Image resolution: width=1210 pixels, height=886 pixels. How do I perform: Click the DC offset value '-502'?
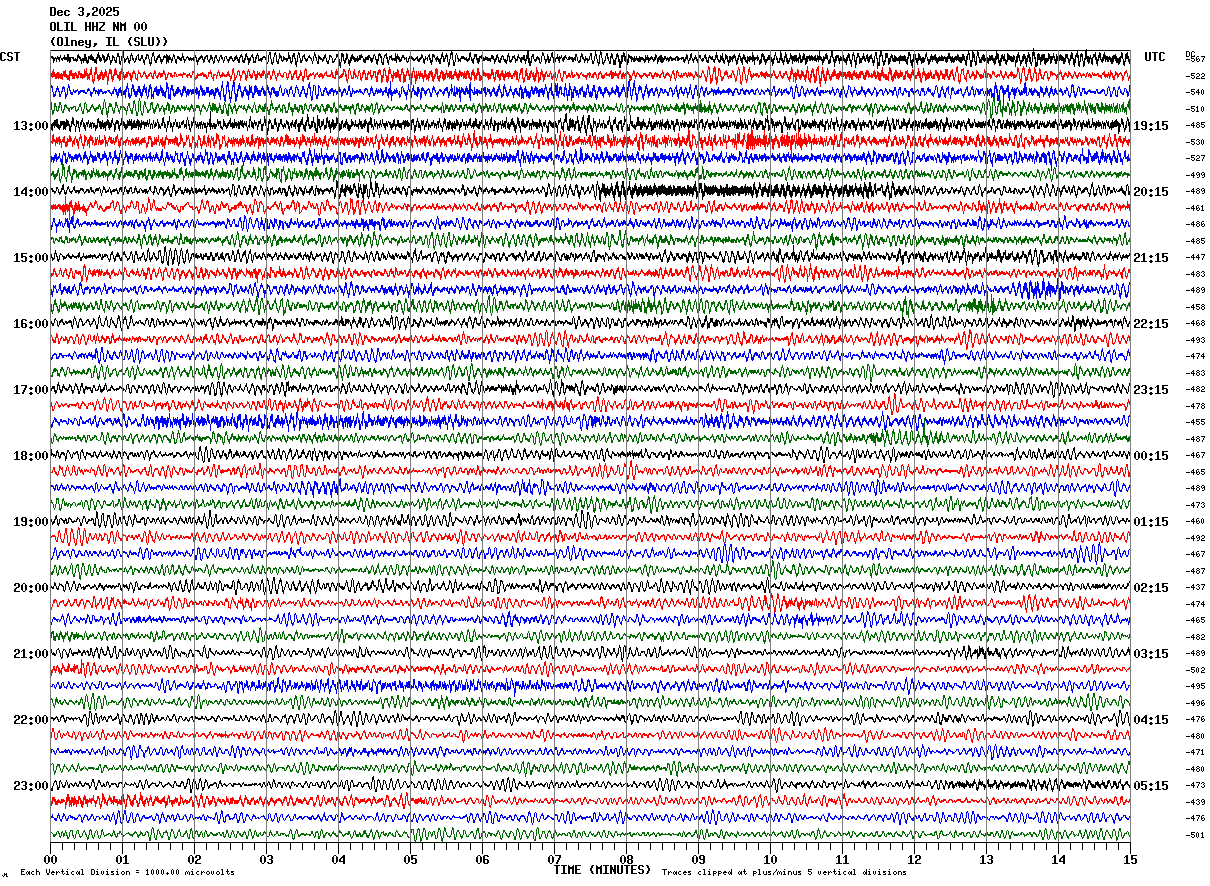(1195, 670)
